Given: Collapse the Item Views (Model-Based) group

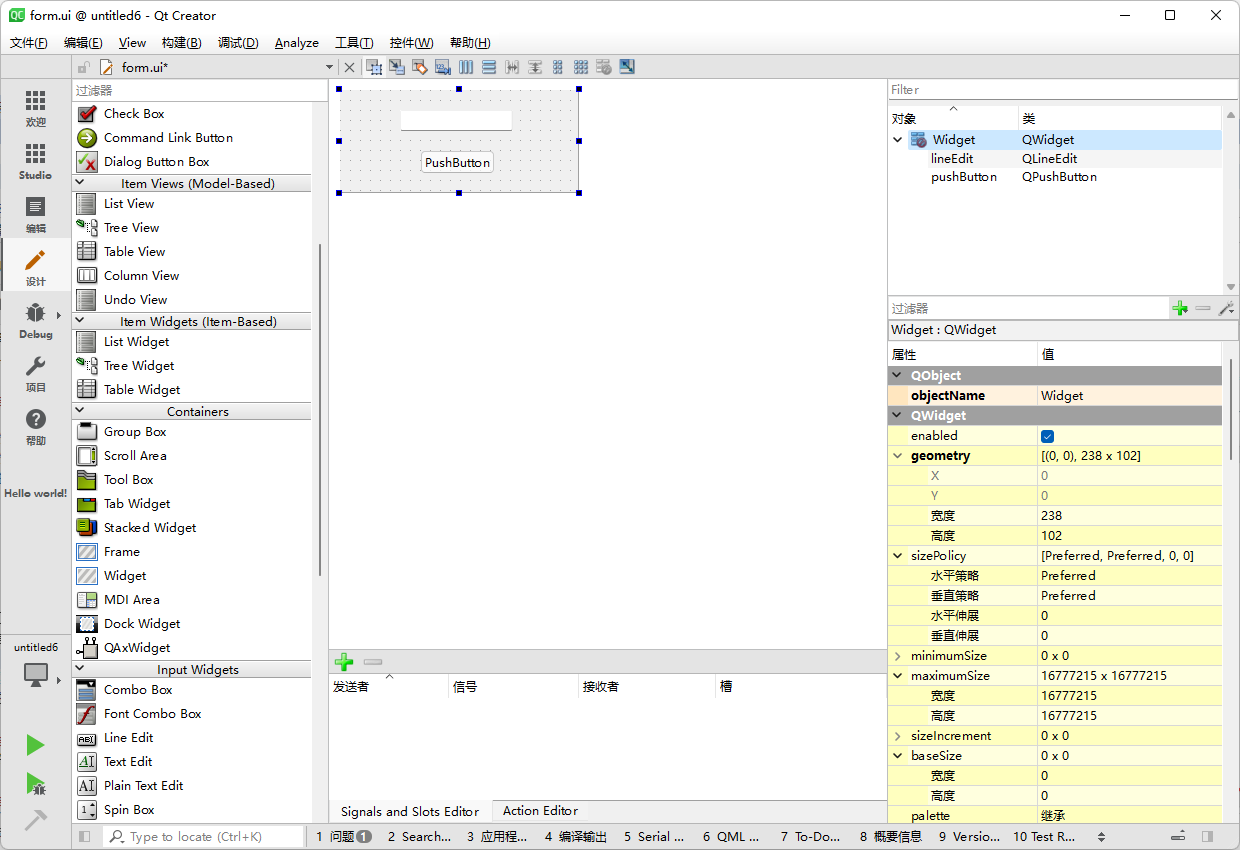Looking at the screenshot, I should (x=80, y=183).
